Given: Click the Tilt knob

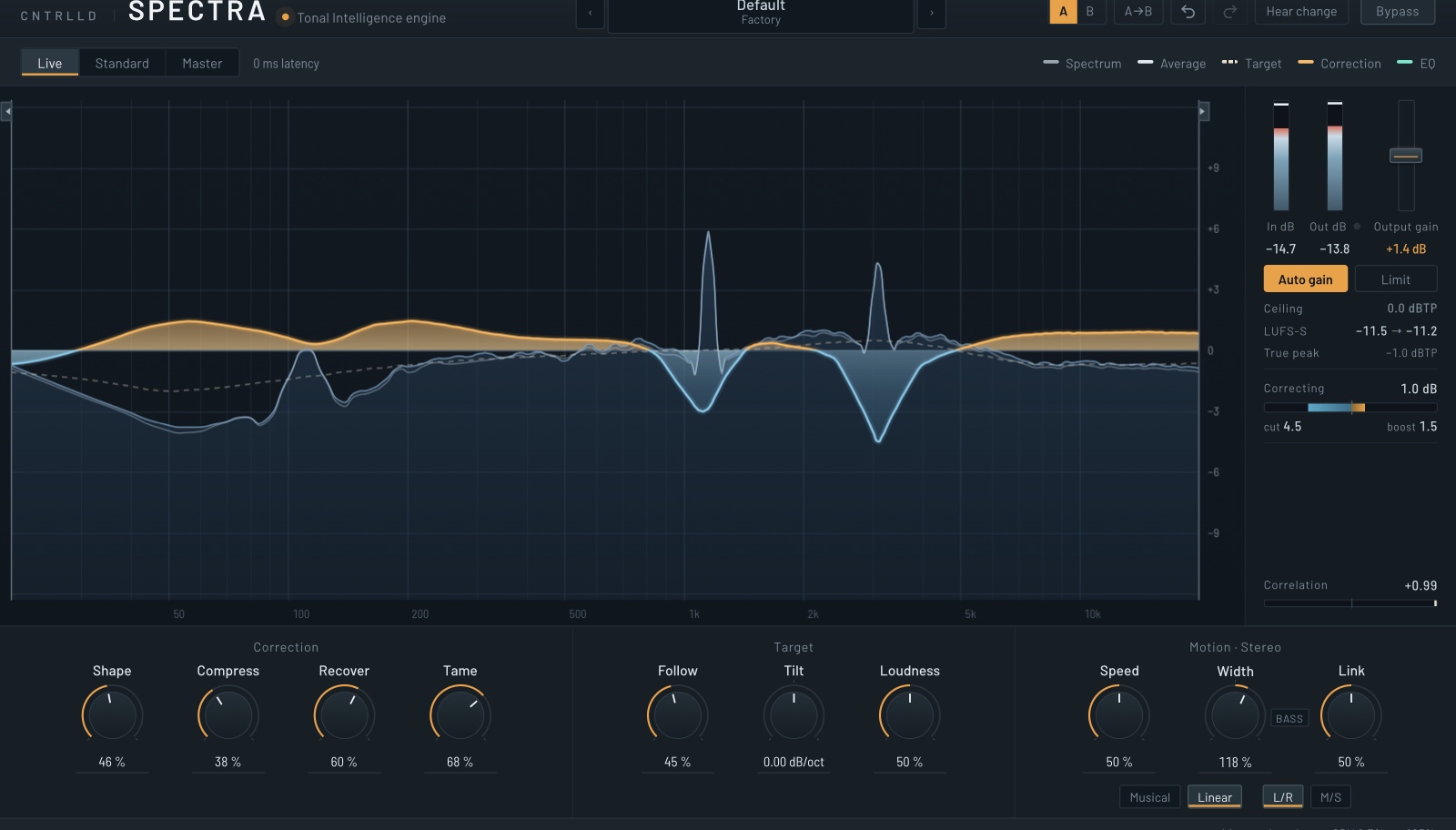Looking at the screenshot, I should coord(794,714).
